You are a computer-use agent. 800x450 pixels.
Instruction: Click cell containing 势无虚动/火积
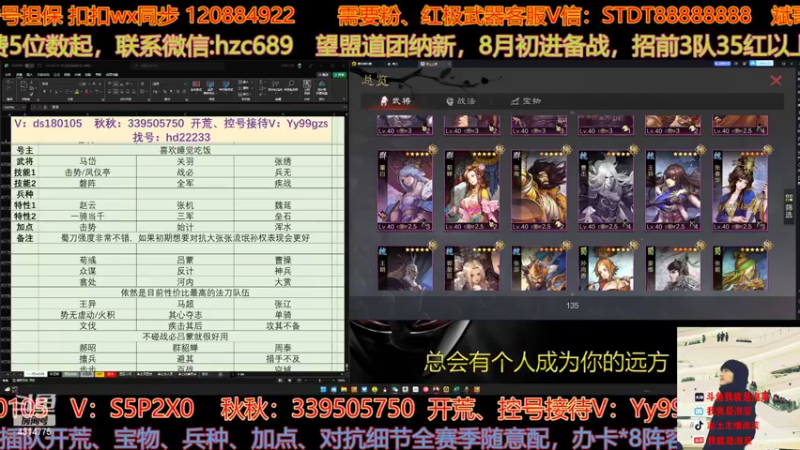tap(87, 315)
